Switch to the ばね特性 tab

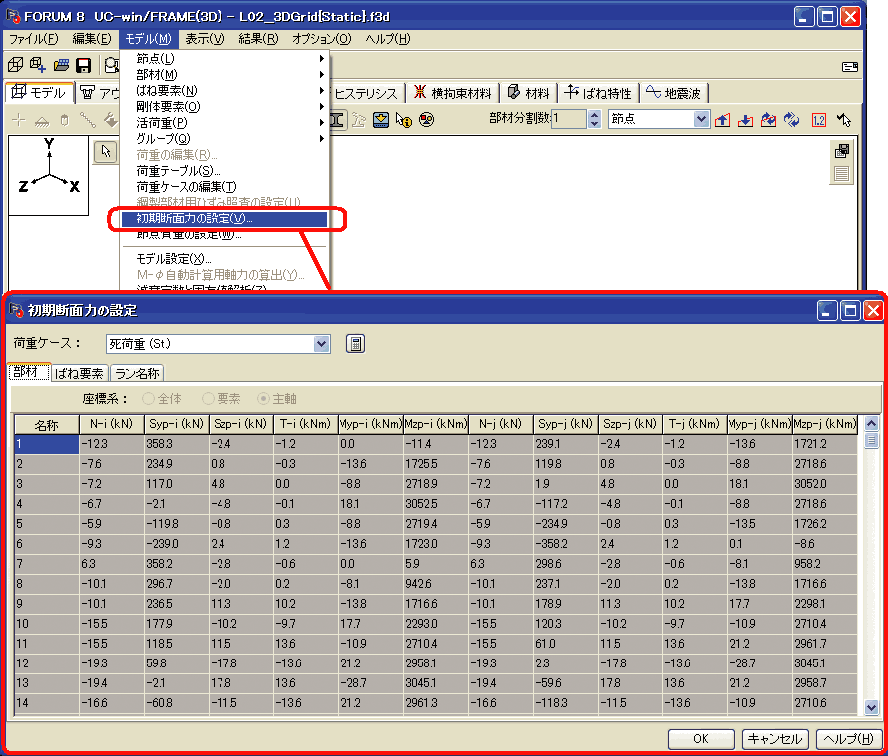598,93
